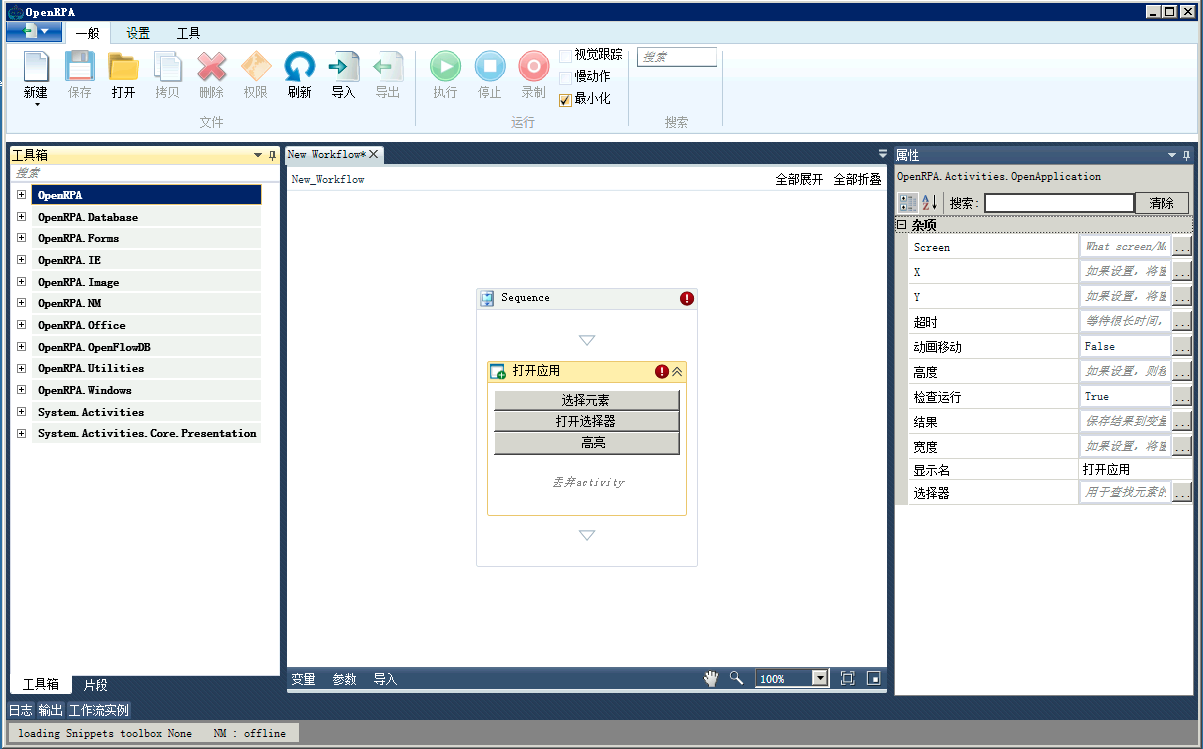Click the 删除 (Delete) red X icon
1203x749 pixels.
click(212, 66)
